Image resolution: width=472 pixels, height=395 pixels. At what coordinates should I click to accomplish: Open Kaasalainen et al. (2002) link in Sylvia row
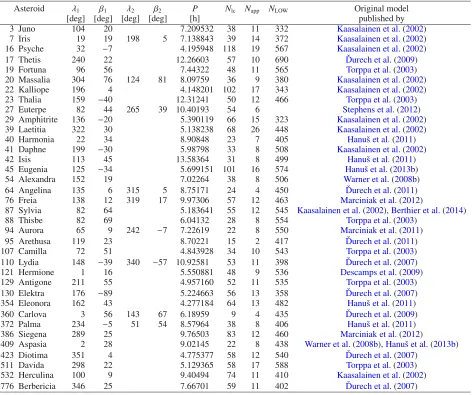tap(342, 211)
